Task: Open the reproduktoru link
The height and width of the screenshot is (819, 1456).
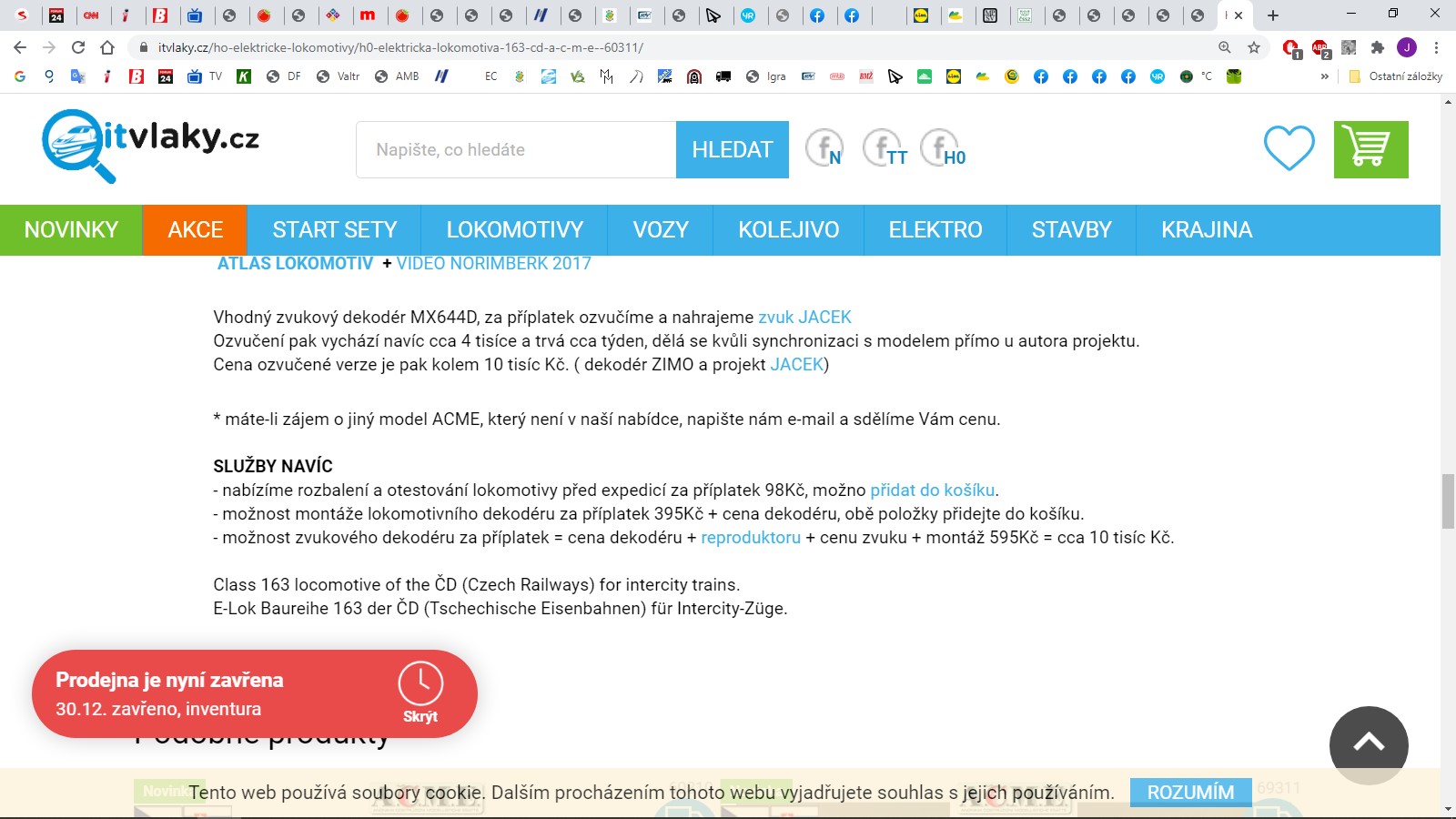Action: coord(751,538)
